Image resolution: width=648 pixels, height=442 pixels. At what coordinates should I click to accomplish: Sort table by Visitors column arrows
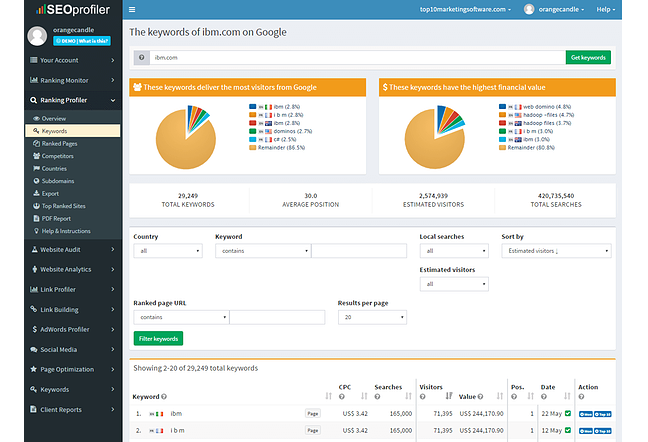[449, 396]
